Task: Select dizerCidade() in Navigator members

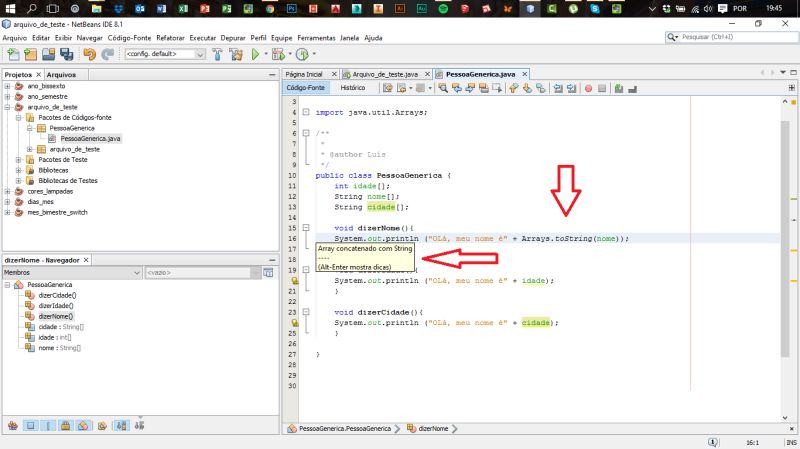Action: (57, 295)
